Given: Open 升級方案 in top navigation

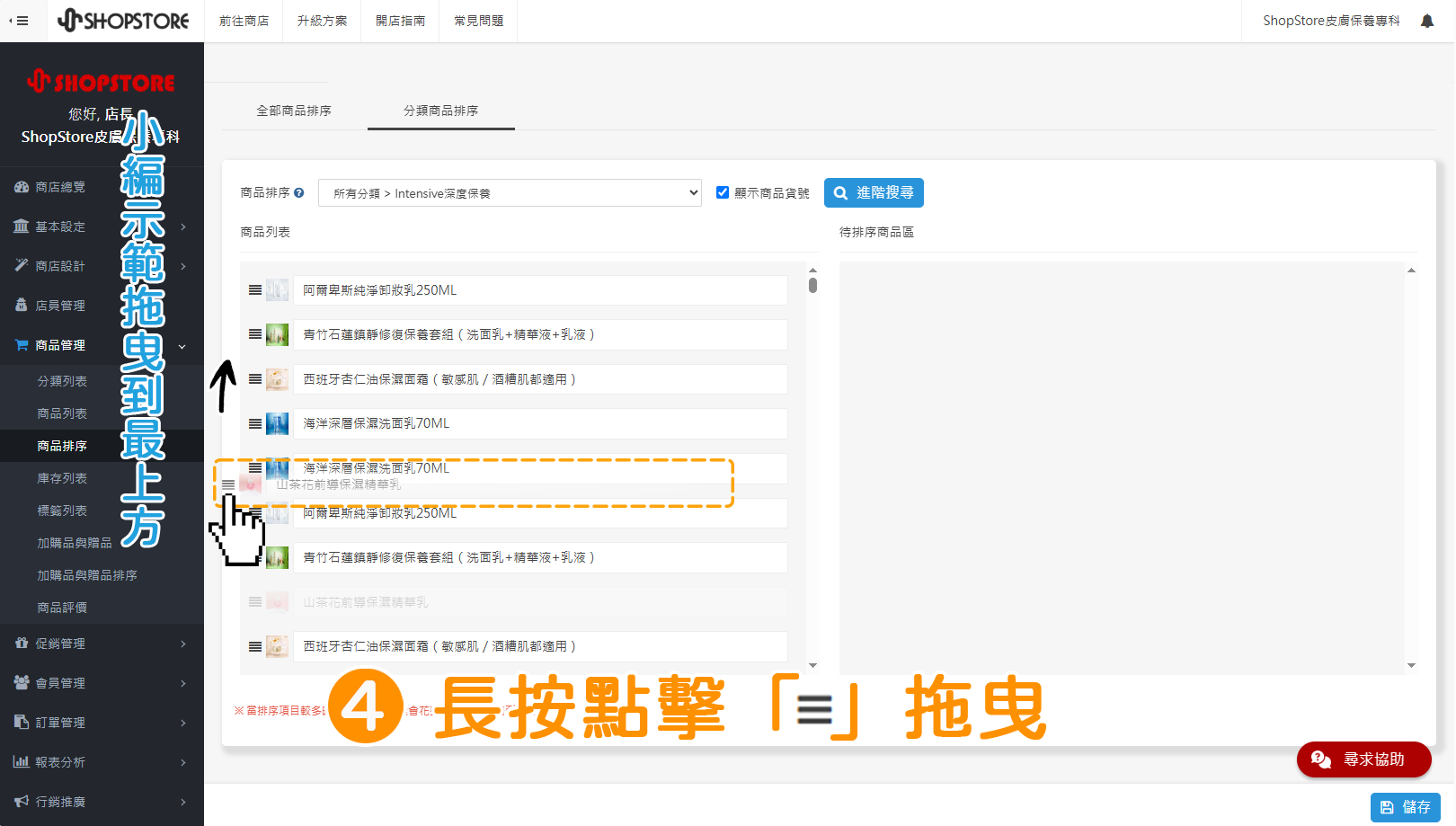Looking at the screenshot, I should coord(322,21).
